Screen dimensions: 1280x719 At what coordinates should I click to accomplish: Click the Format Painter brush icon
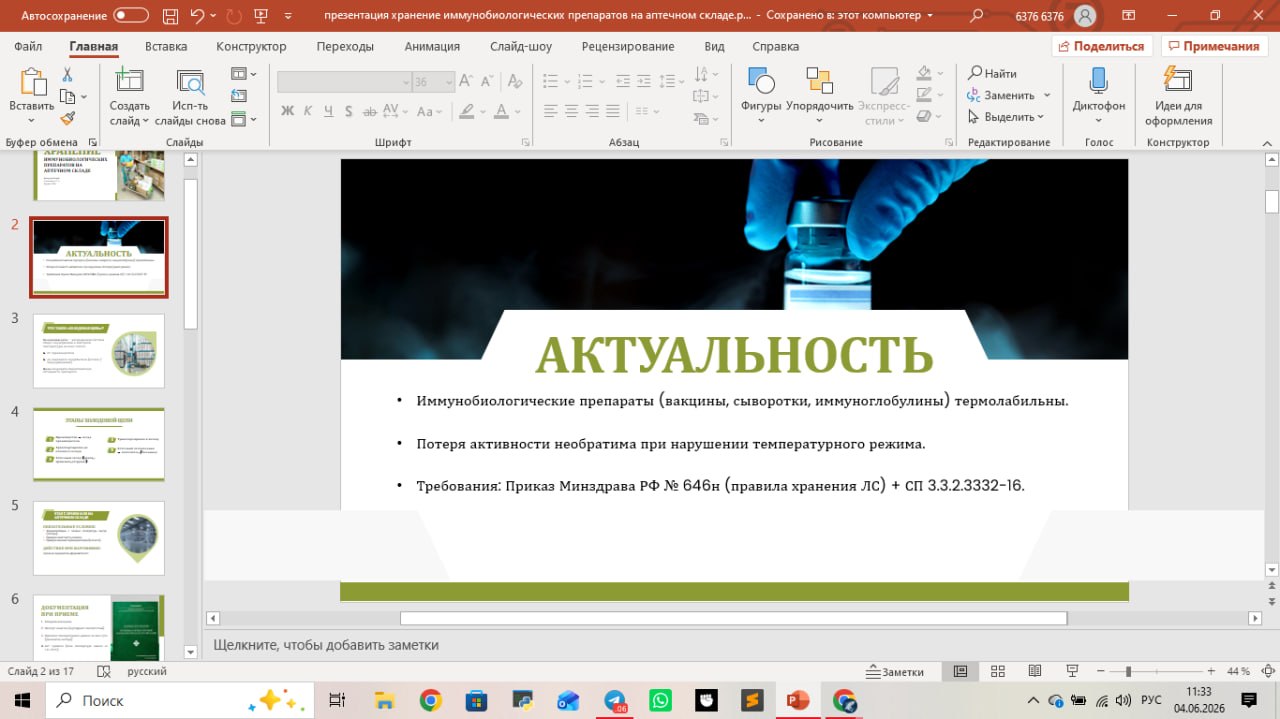click(x=68, y=118)
